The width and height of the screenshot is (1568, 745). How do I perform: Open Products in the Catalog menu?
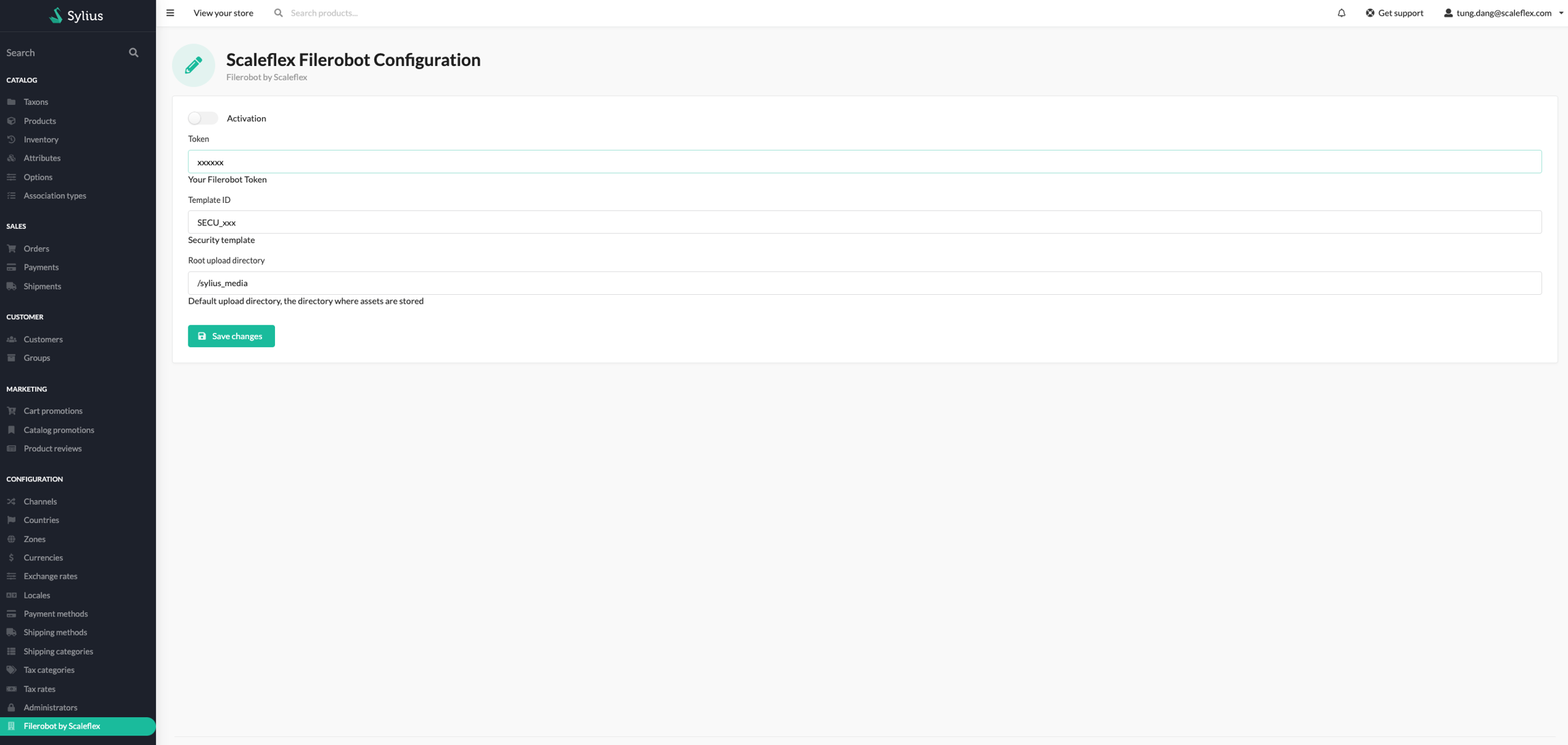[39, 121]
